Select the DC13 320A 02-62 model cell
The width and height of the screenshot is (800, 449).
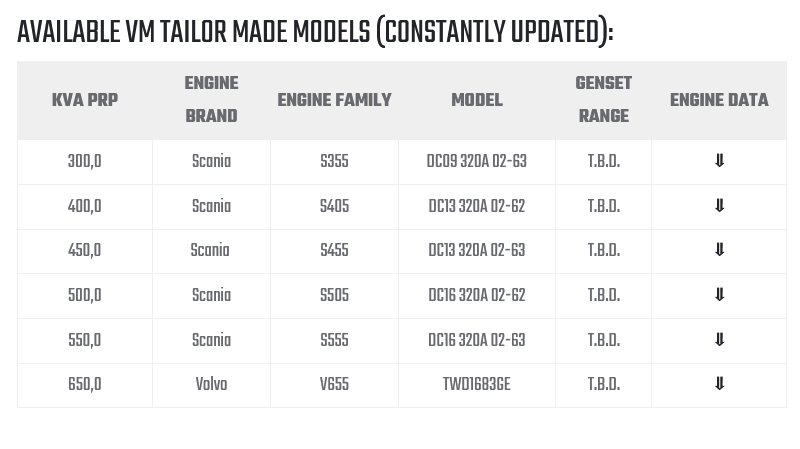[477, 207]
